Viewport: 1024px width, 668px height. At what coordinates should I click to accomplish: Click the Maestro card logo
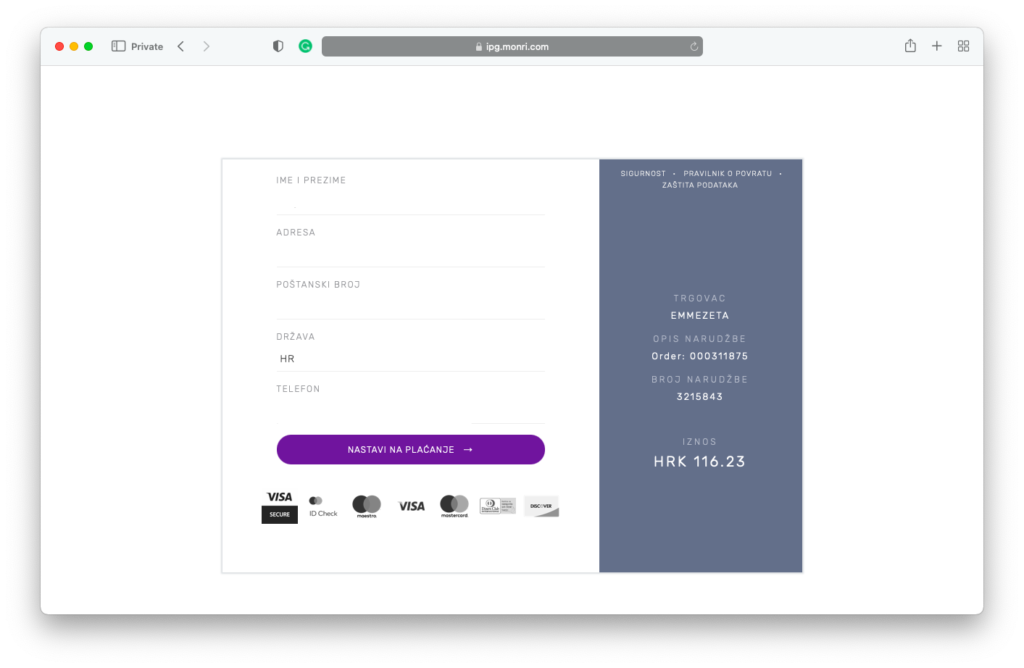point(366,506)
